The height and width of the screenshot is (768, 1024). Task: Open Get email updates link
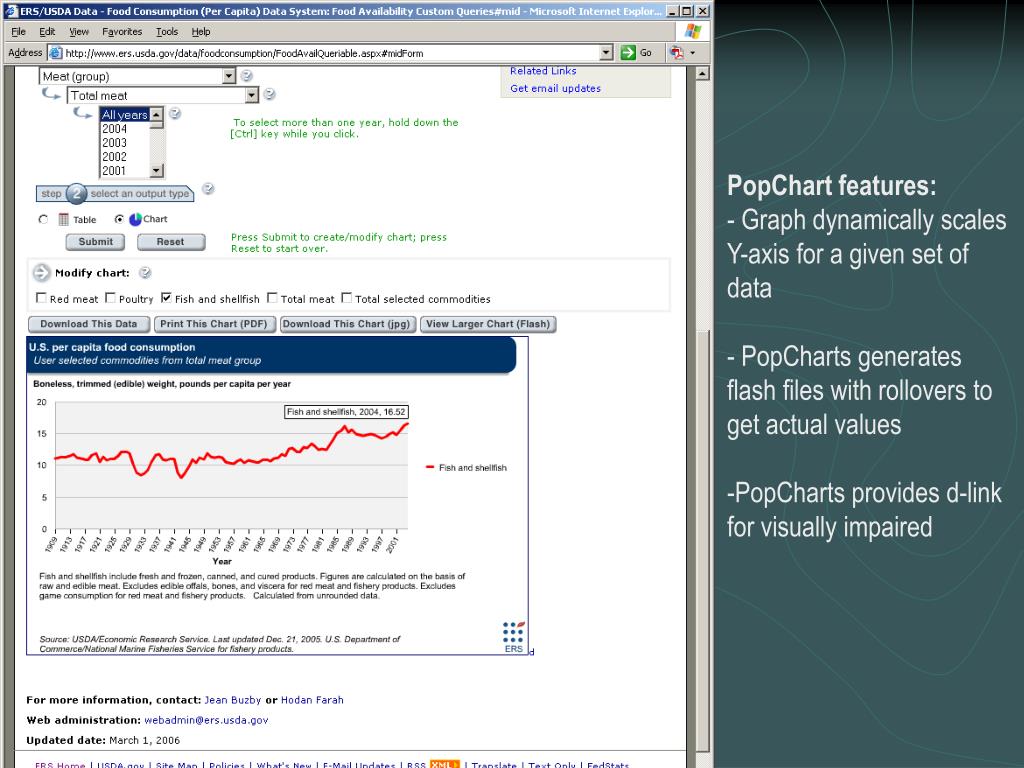(556, 88)
